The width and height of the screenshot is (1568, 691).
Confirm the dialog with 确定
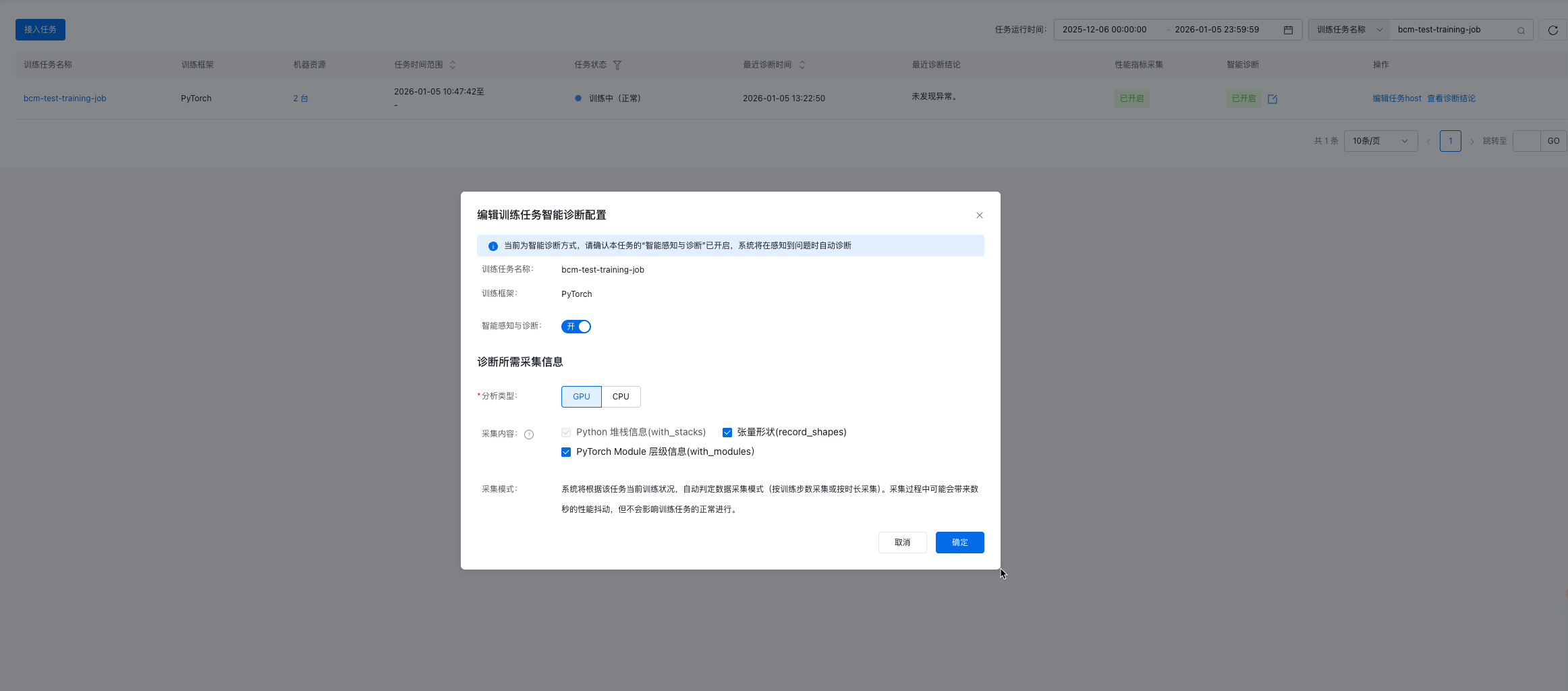[959, 542]
